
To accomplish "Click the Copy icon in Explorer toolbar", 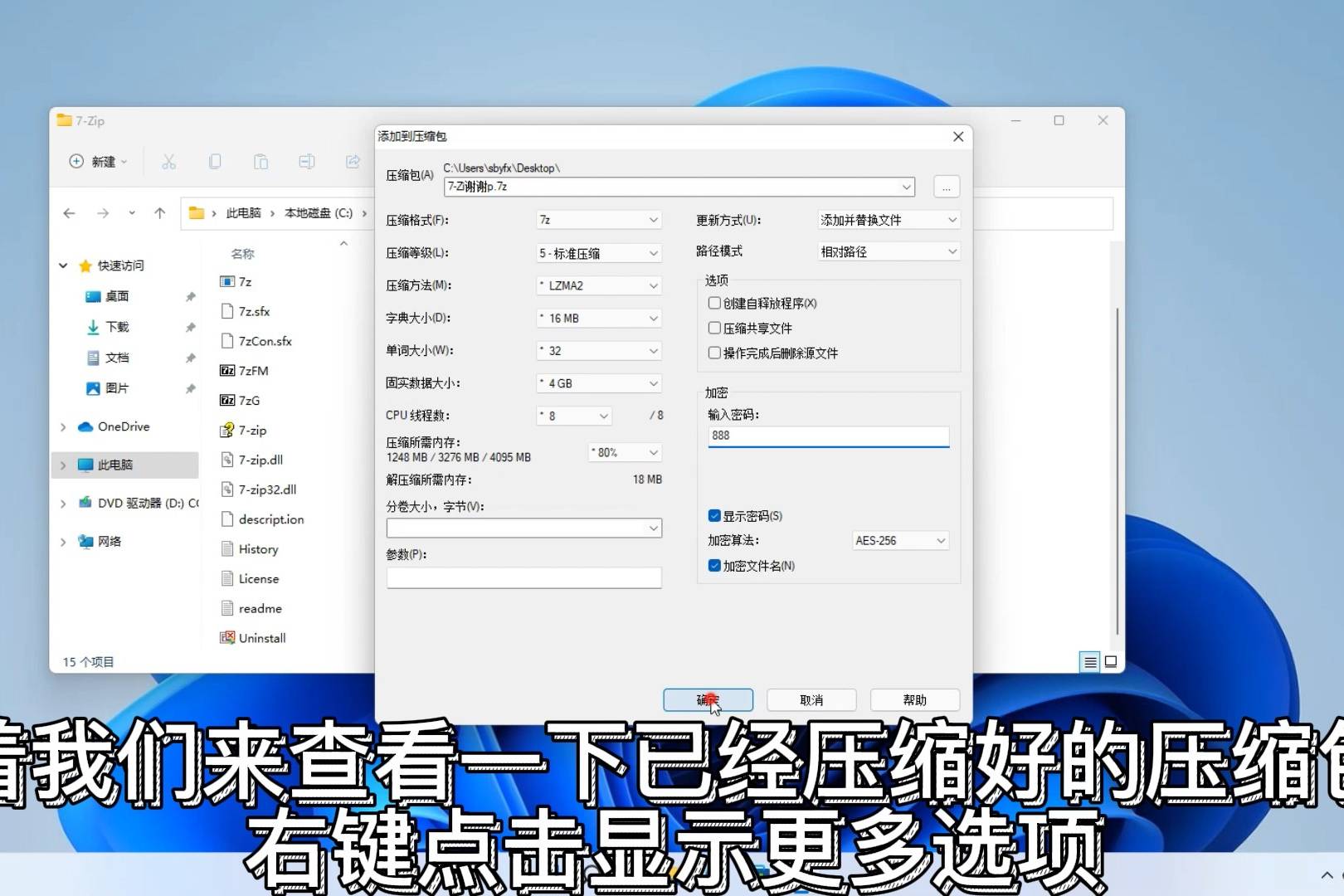I will pyautogui.click(x=215, y=162).
